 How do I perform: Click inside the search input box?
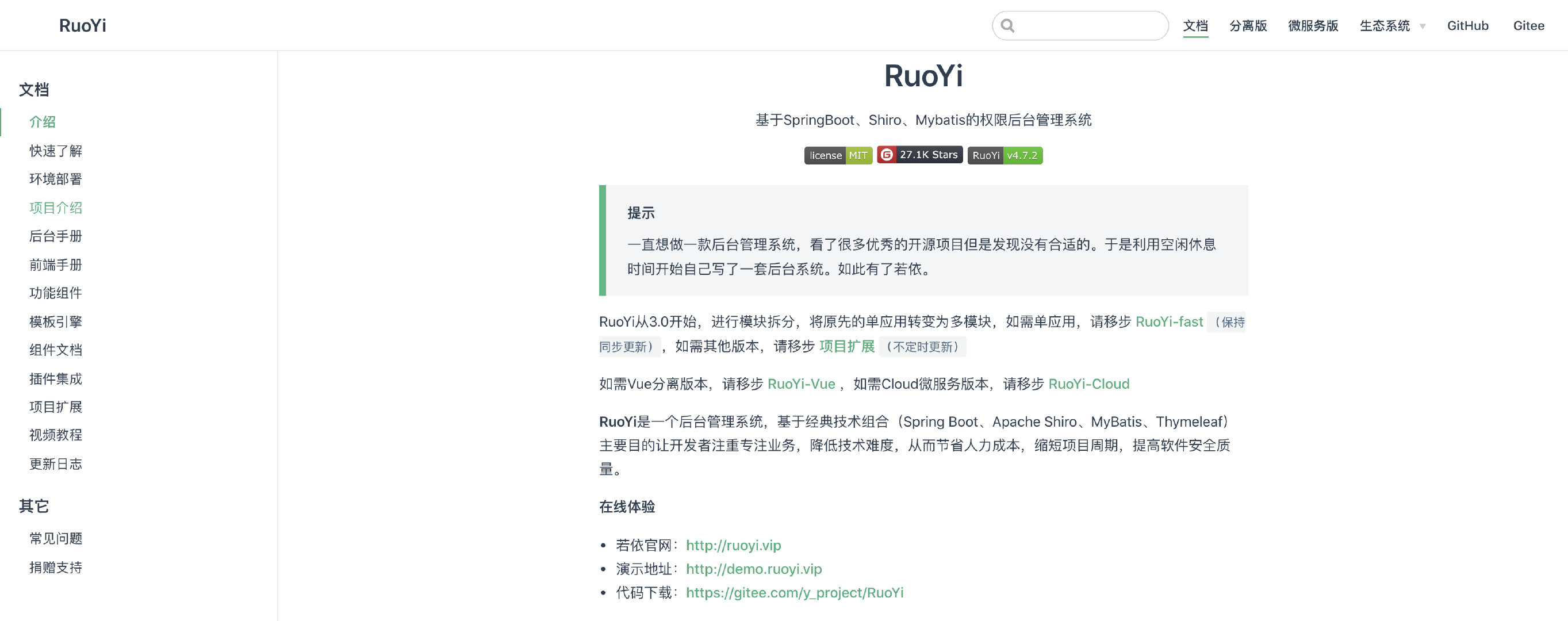coord(1090,25)
